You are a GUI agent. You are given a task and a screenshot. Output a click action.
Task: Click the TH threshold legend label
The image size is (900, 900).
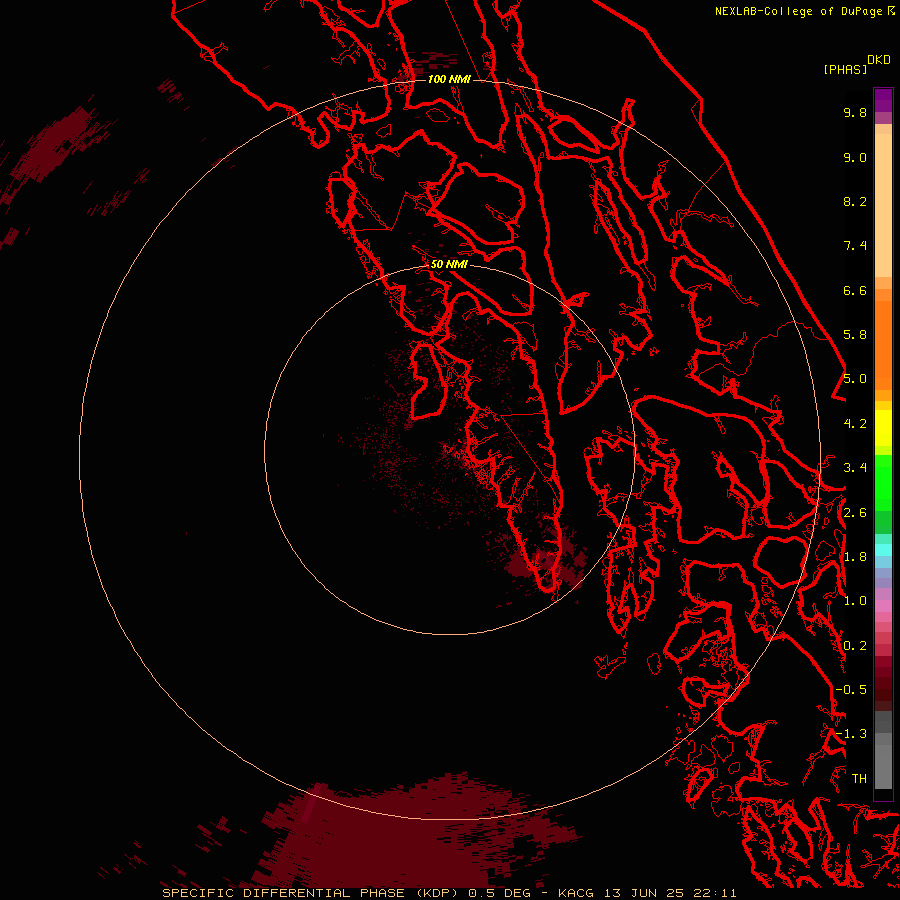coord(859,779)
